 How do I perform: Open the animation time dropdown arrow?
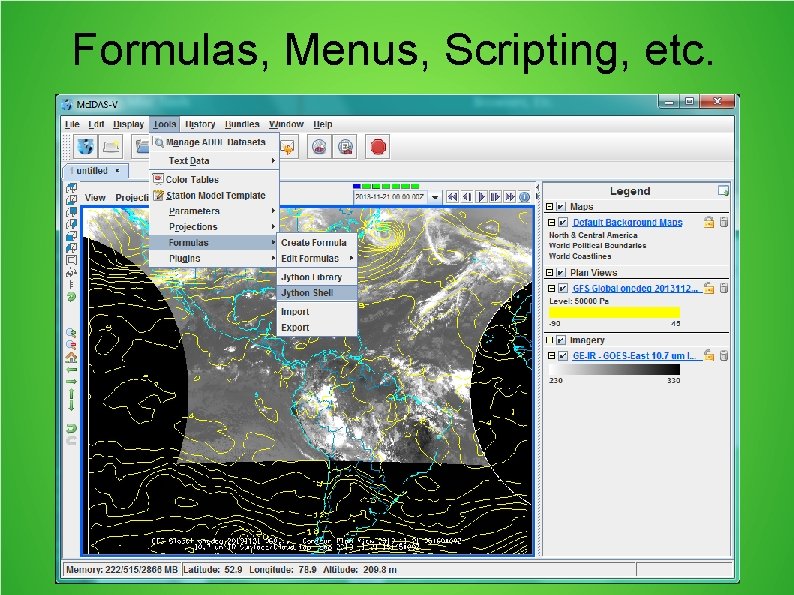(x=435, y=197)
